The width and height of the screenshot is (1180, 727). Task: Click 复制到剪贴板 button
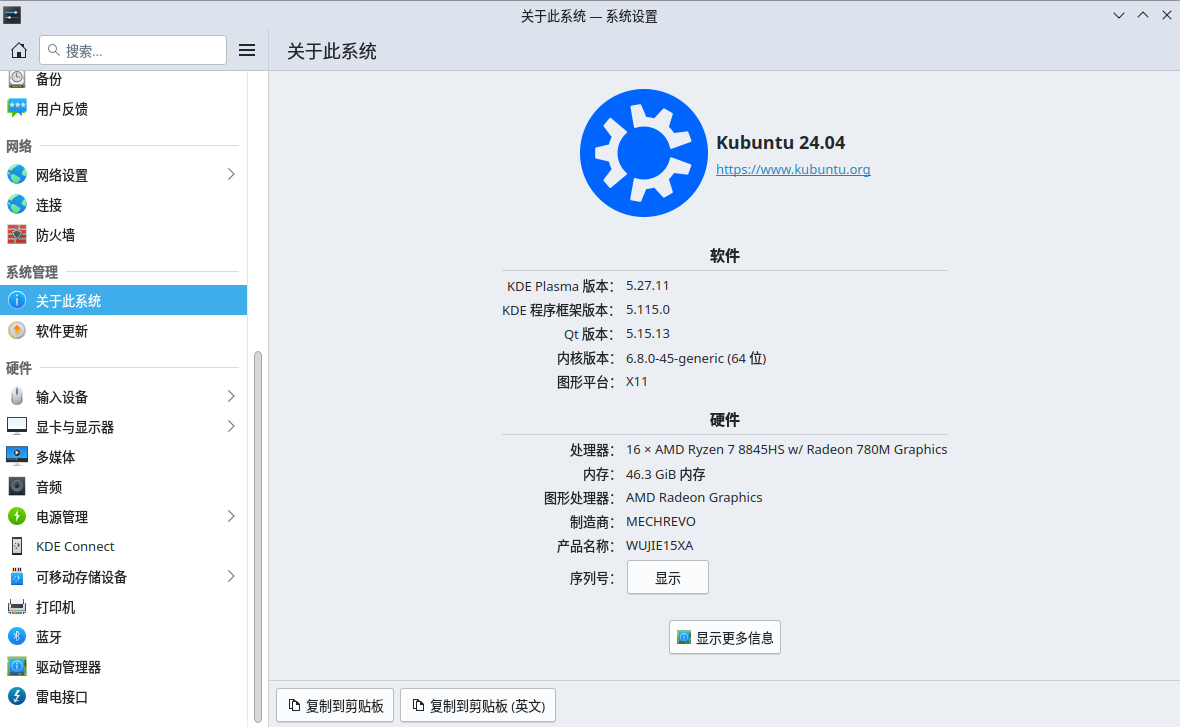click(x=335, y=705)
